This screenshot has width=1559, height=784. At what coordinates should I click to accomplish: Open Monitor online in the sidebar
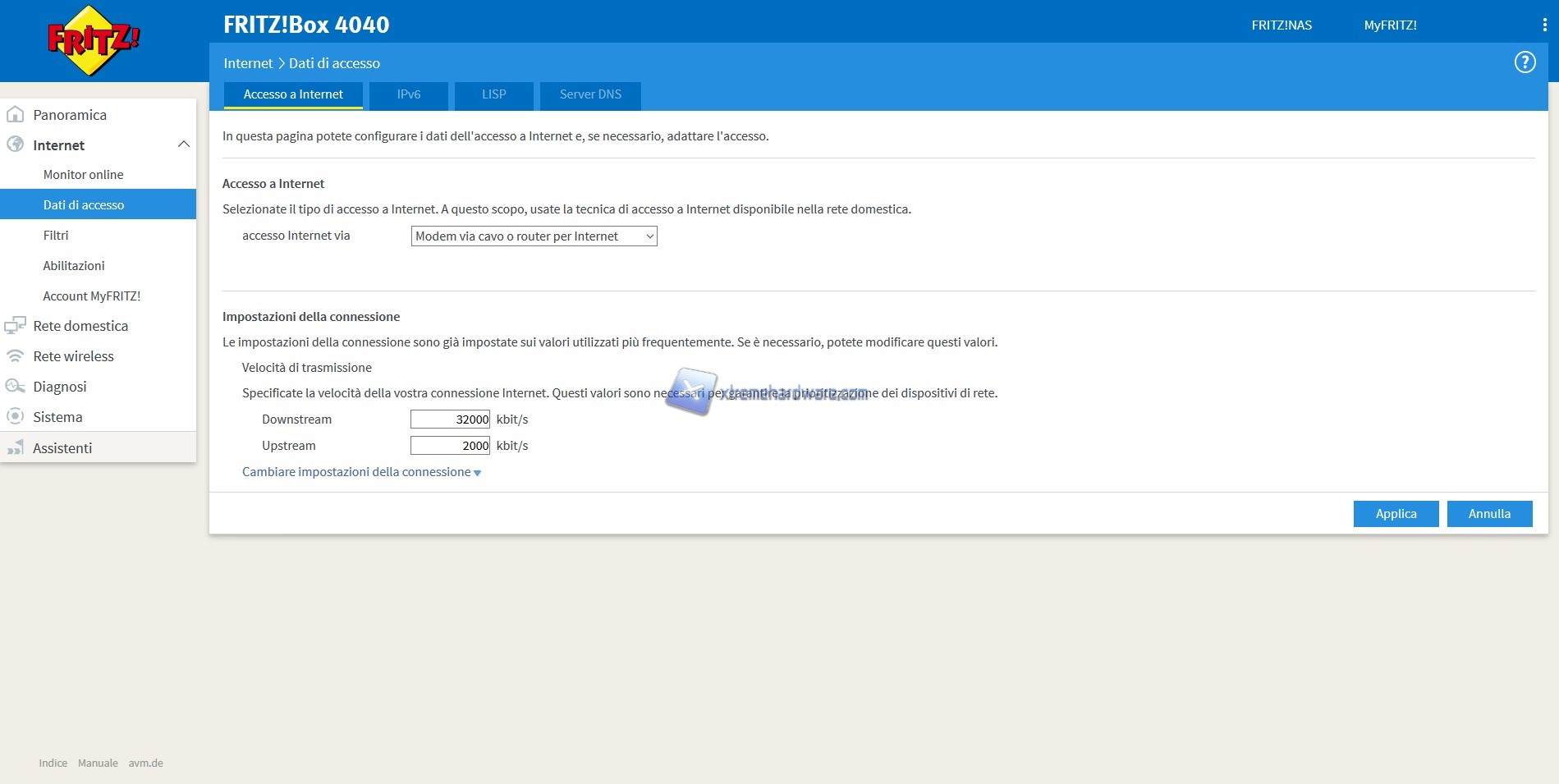pyautogui.click(x=83, y=175)
